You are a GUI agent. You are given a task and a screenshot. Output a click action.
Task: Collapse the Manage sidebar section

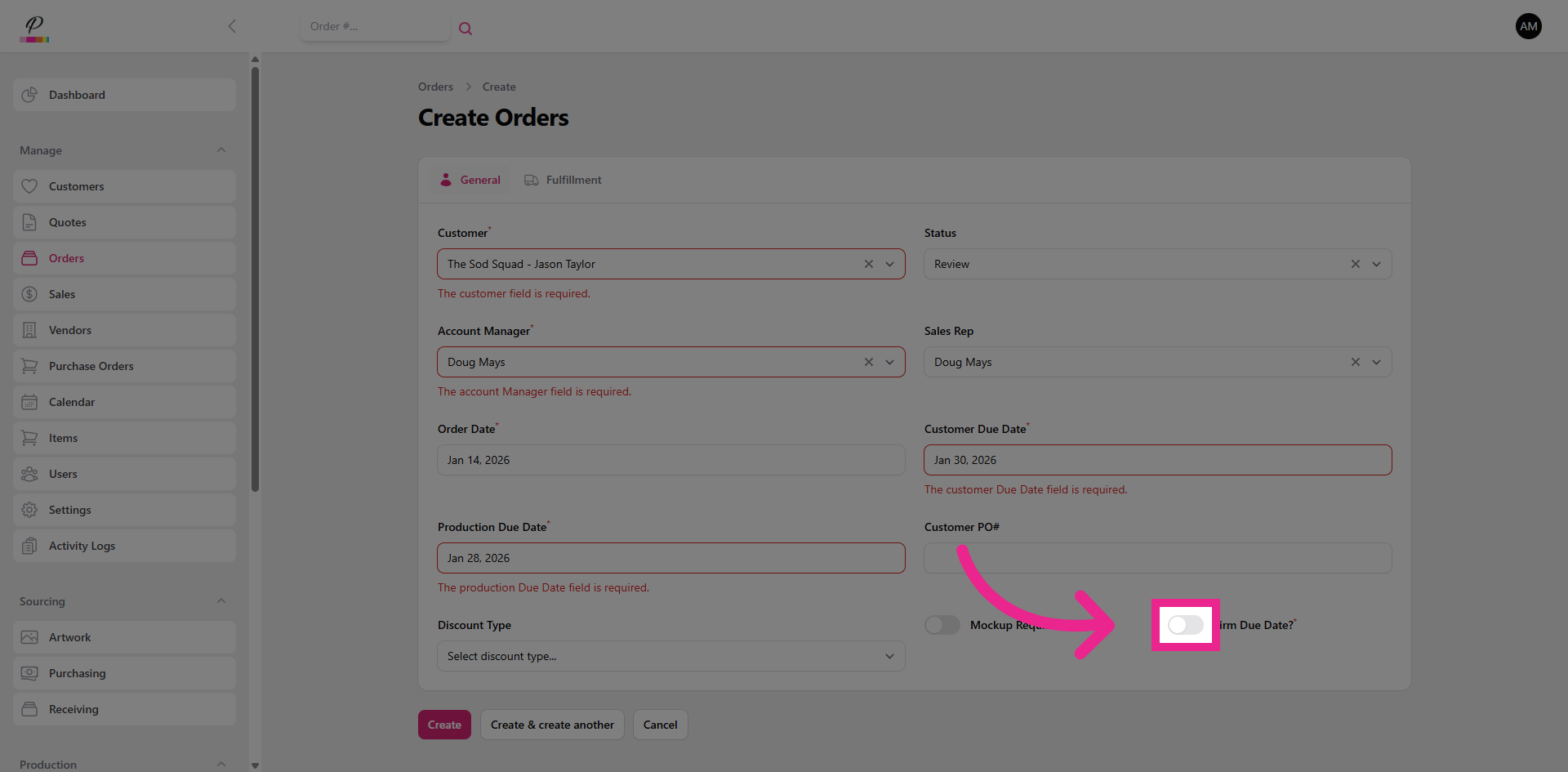[x=221, y=150]
